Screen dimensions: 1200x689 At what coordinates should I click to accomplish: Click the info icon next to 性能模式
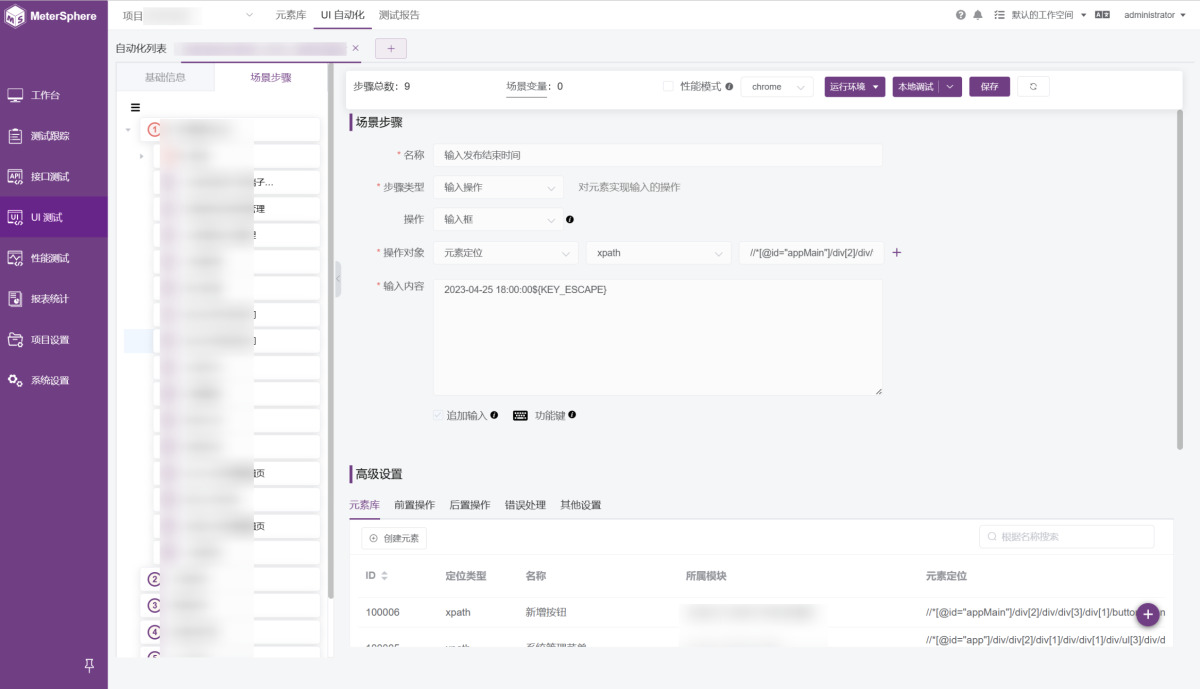[x=729, y=87]
